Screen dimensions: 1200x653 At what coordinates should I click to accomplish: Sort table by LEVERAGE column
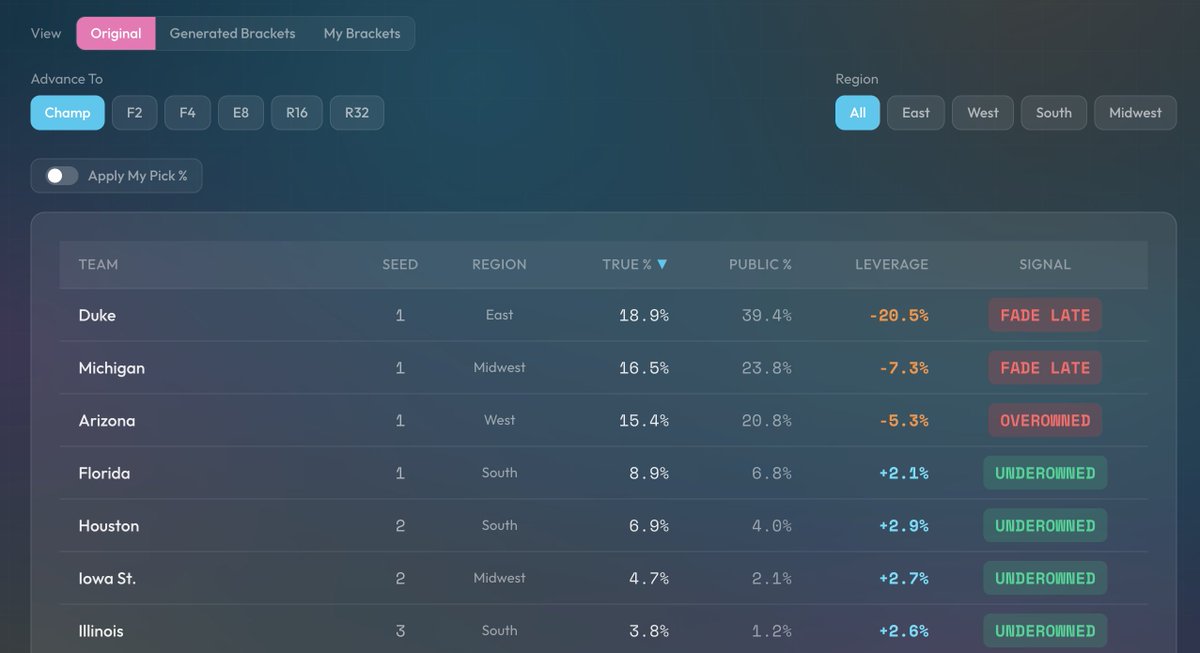pyautogui.click(x=891, y=265)
